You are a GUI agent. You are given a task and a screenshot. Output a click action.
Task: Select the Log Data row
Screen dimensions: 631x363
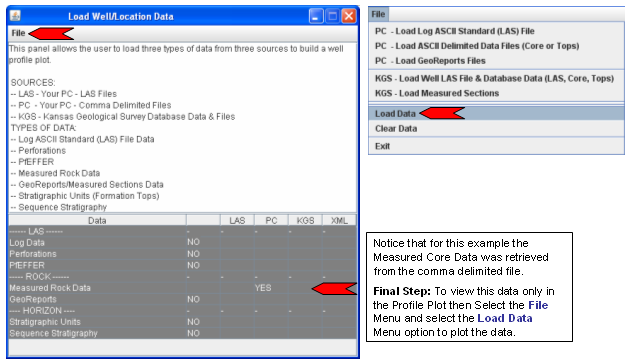click(182, 243)
